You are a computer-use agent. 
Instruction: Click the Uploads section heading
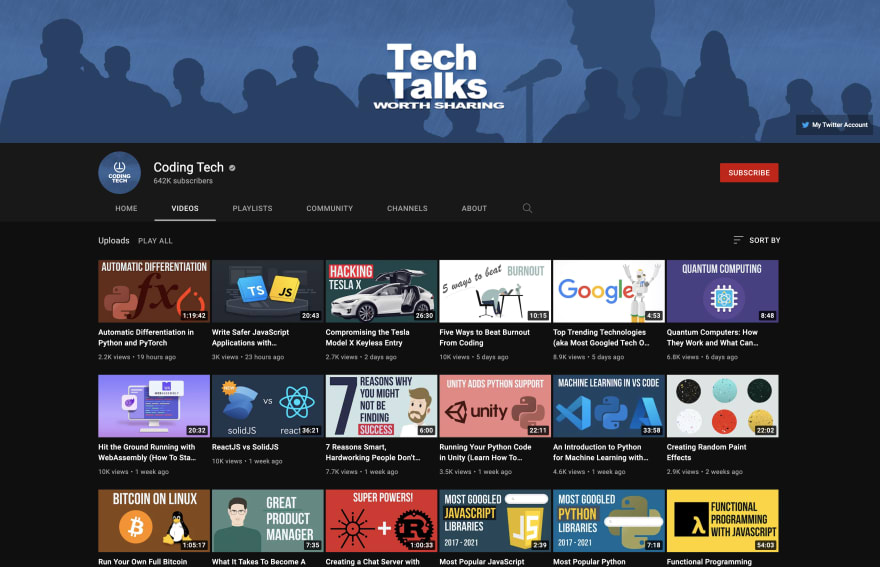pos(114,240)
